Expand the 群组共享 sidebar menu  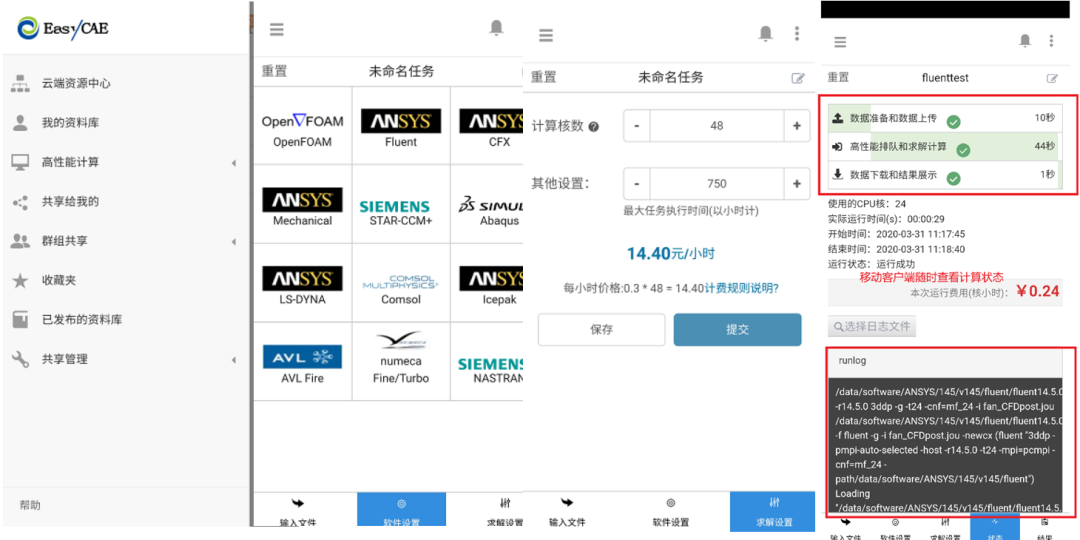coord(124,241)
